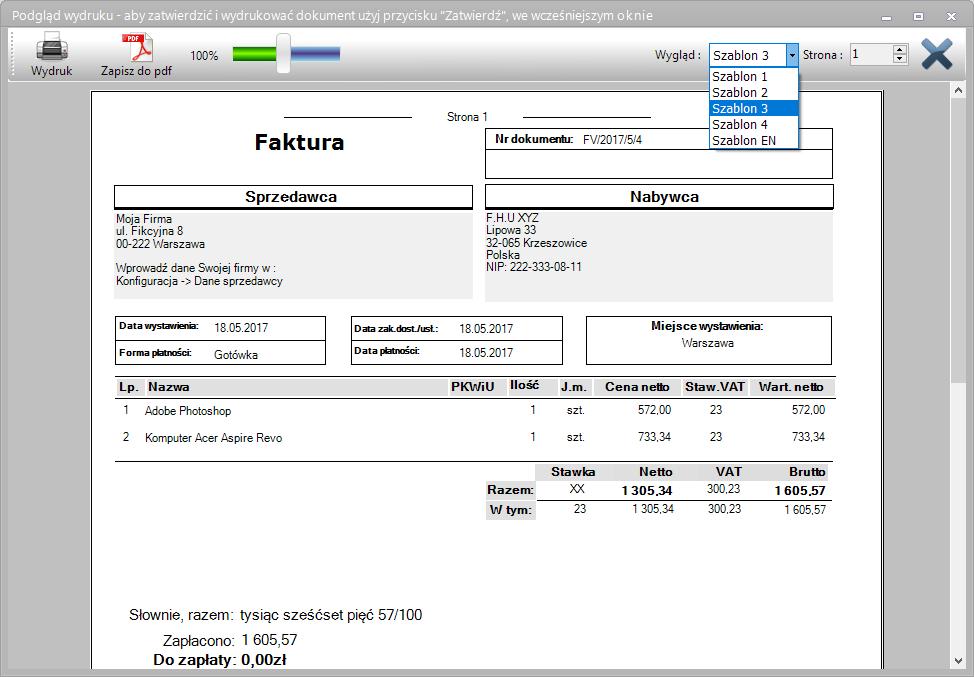
Task: Click buyer name F.H.U XYZ
Action: [512, 217]
